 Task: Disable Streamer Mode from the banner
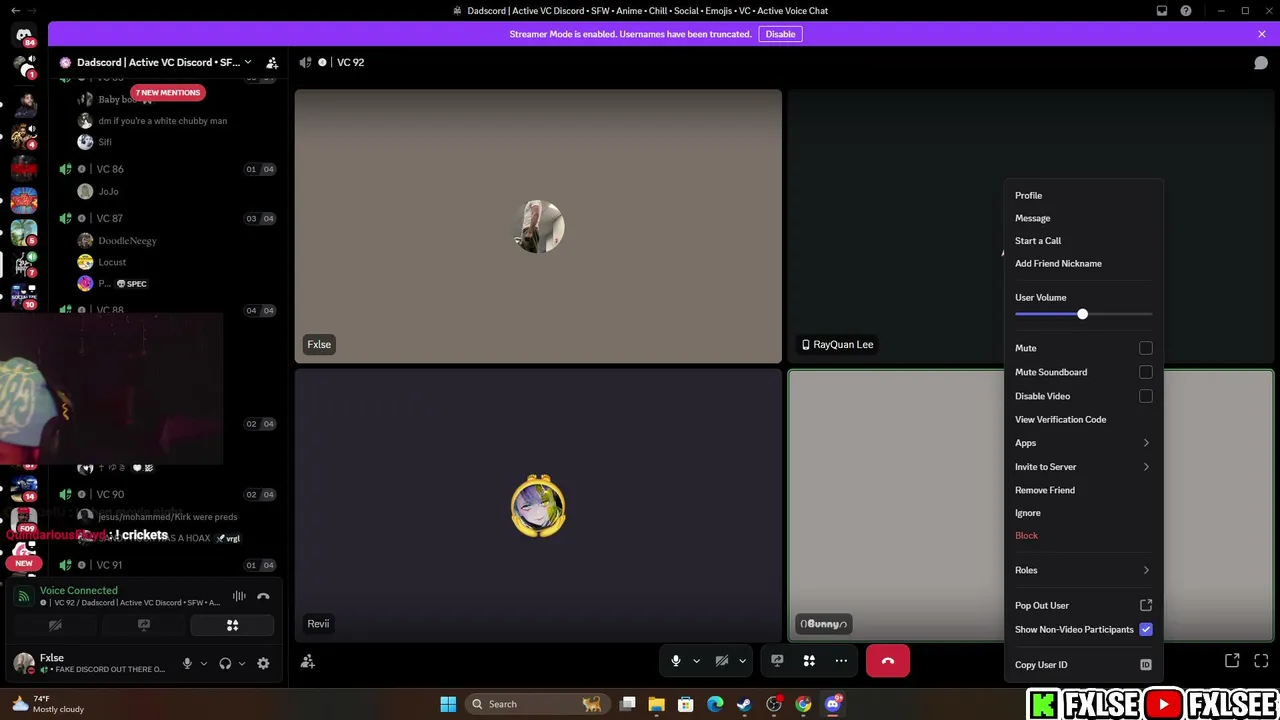point(780,34)
